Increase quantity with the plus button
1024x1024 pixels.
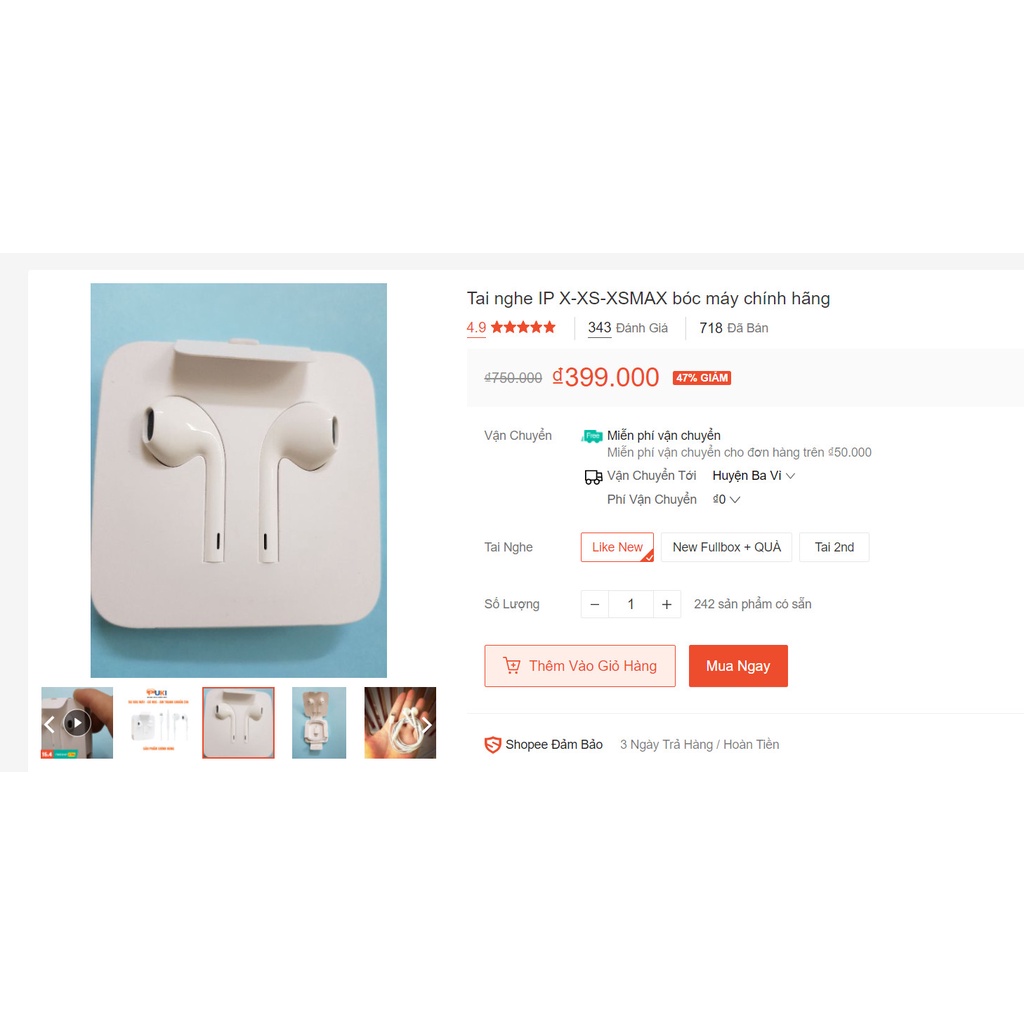click(x=667, y=604)
